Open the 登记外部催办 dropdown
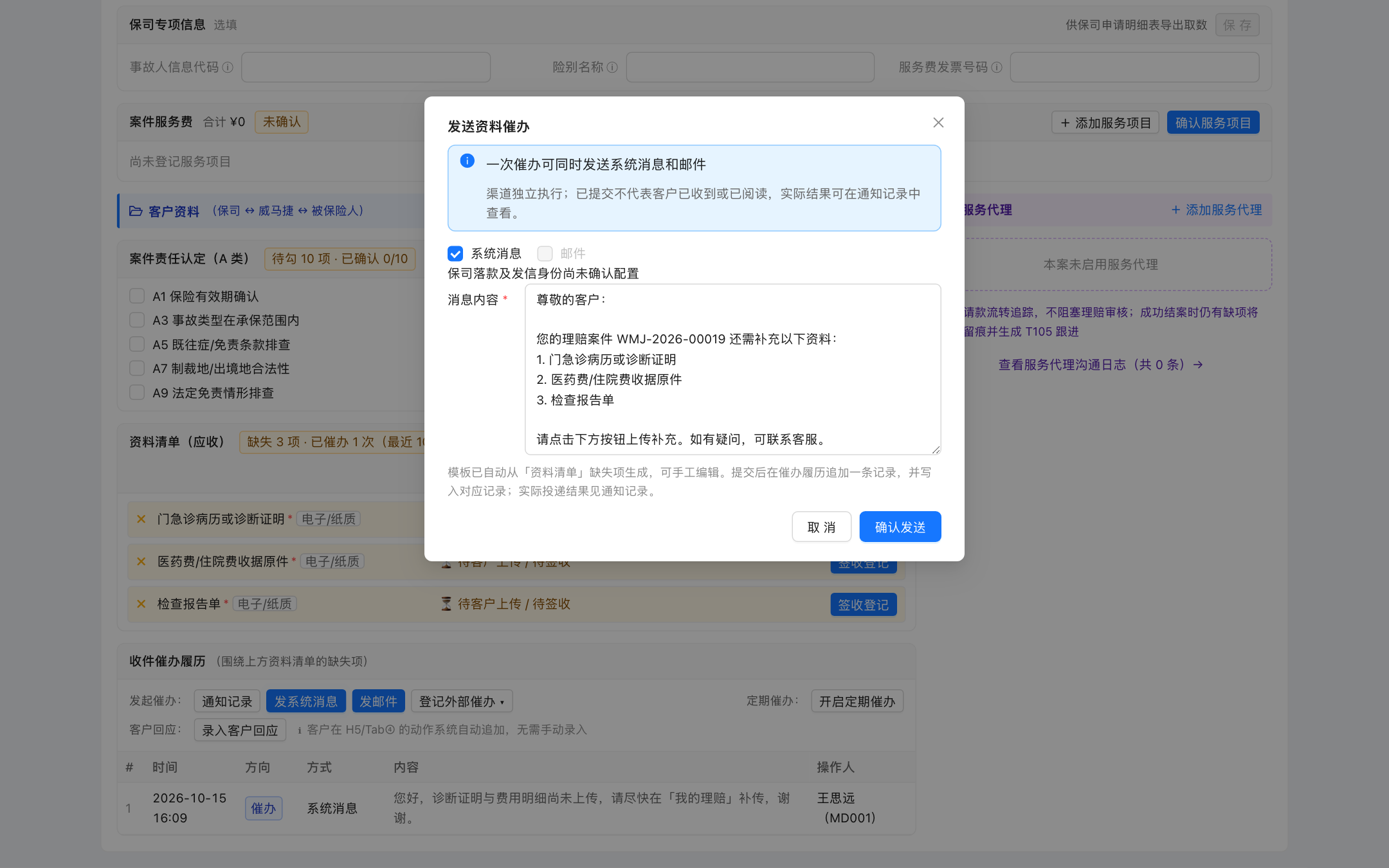 coord(462,701)
